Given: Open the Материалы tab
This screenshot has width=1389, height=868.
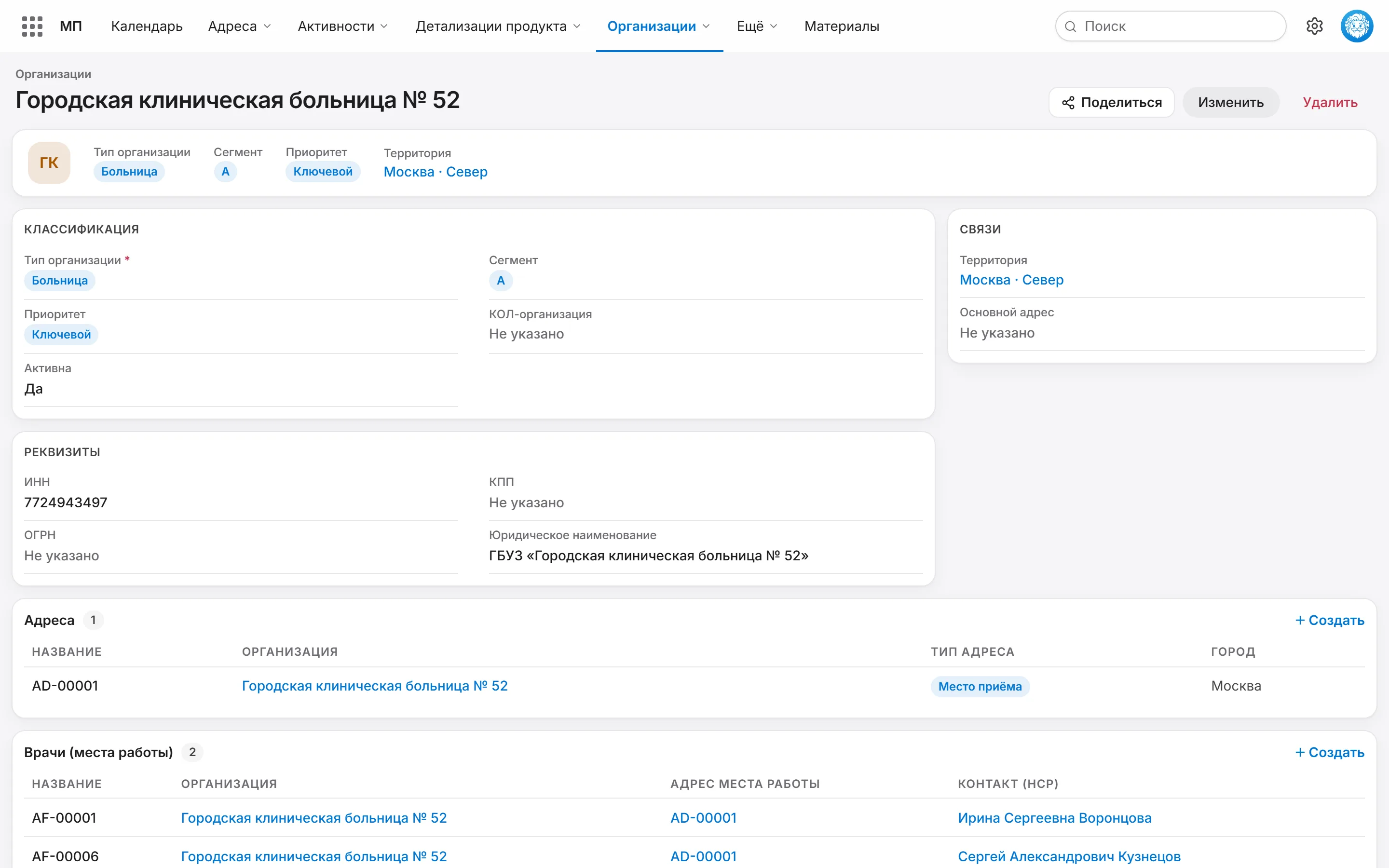Looking at the screenshot, I should (x=842, y=27).
